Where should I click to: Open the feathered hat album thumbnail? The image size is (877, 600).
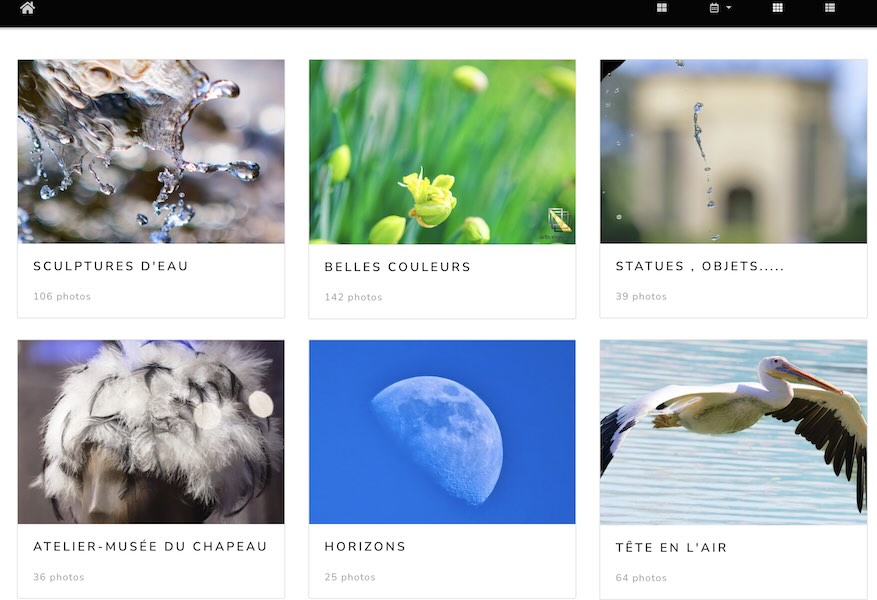[151, 432]
